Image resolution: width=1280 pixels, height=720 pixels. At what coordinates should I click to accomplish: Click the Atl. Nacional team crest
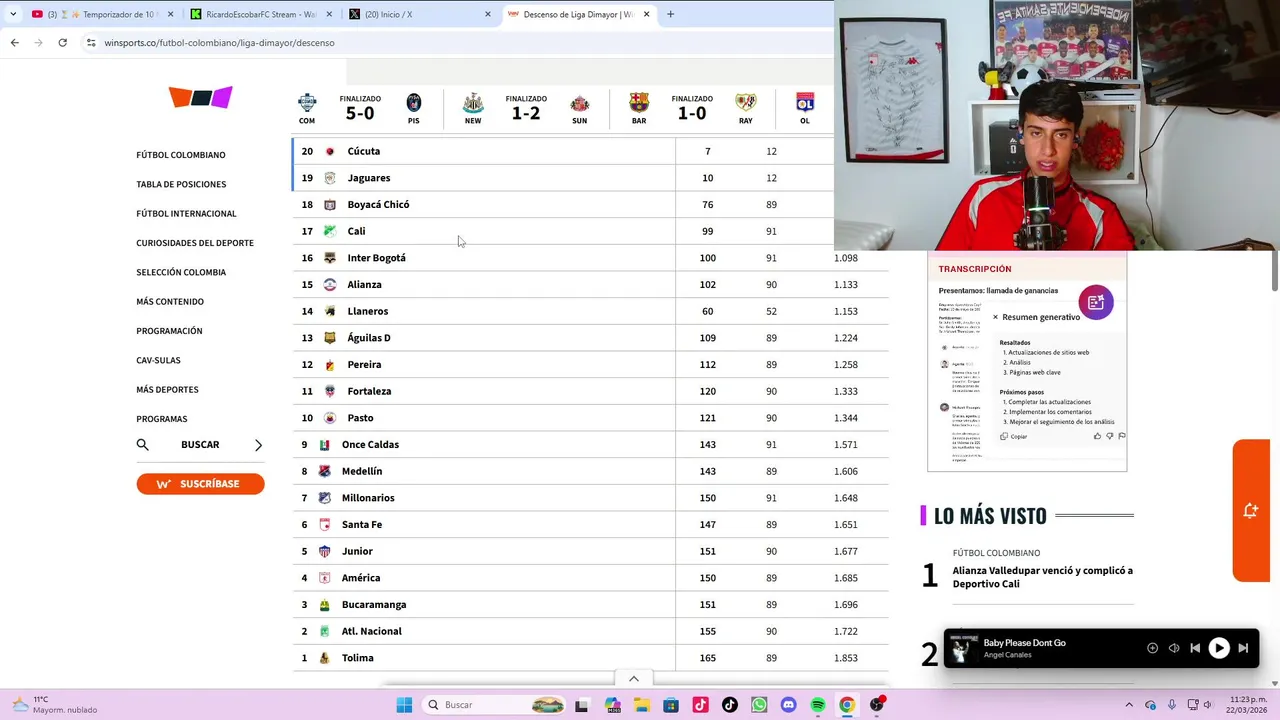pyautogui.click(x=324, y=631)
